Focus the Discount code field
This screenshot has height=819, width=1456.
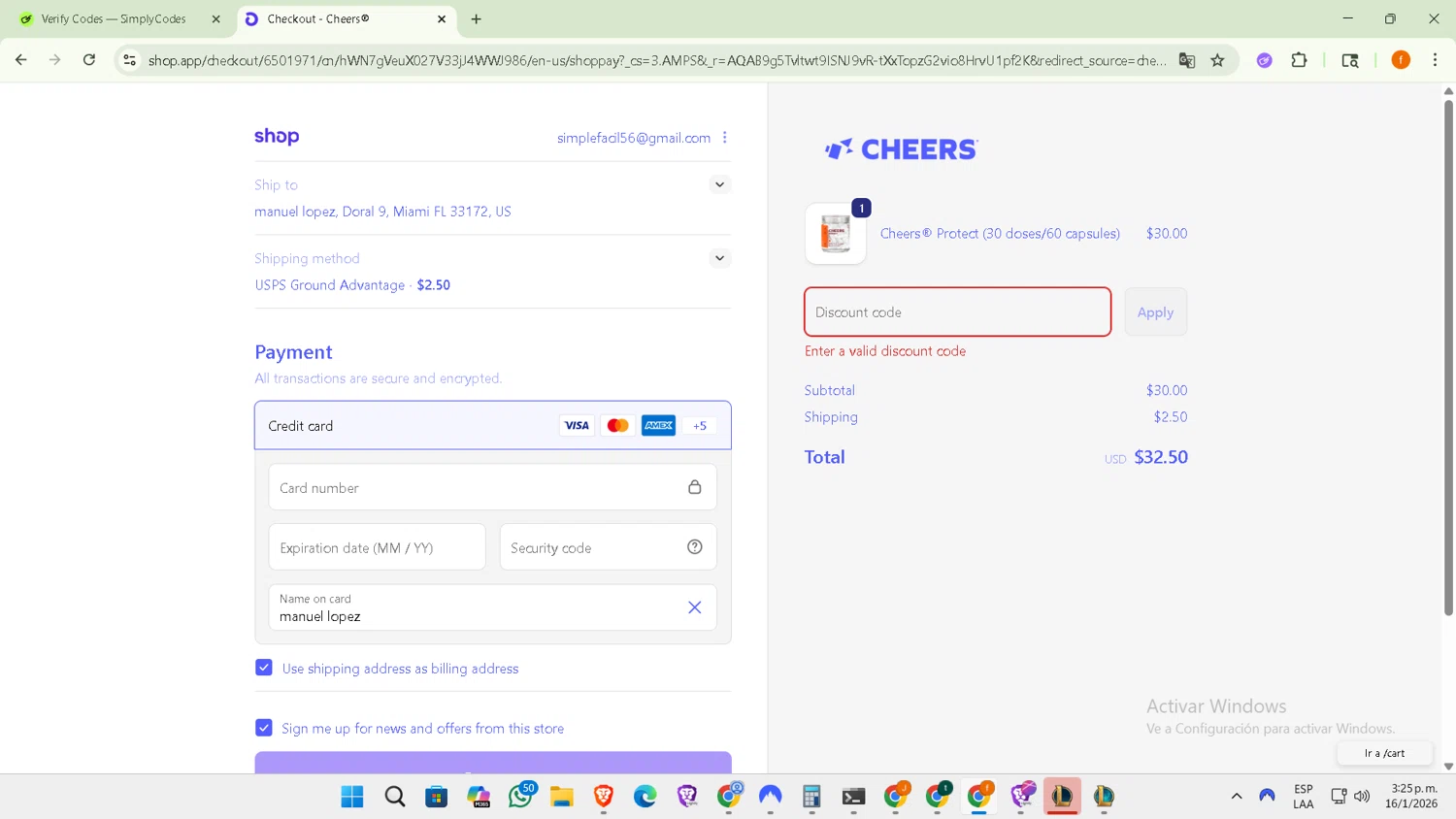[x=957, y=312]
